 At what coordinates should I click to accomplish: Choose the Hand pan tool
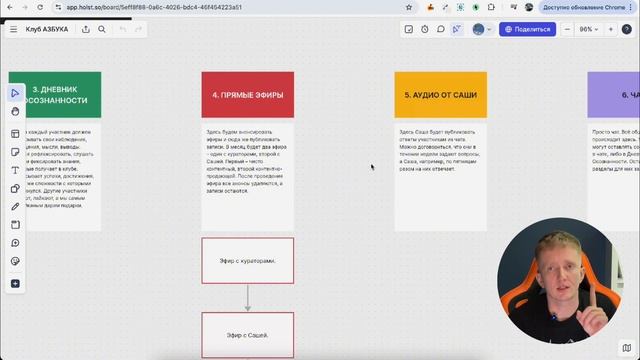coord(15,111)
